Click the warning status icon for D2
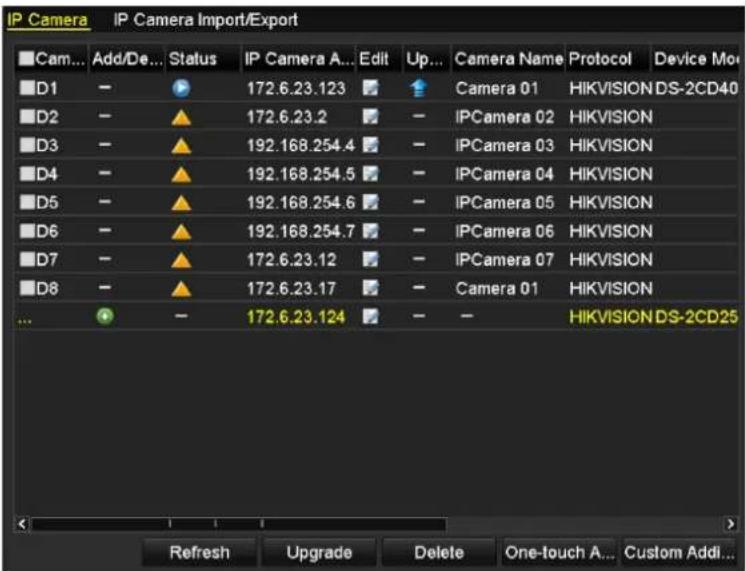Screen dimensions: 745x571 (181, 118)
